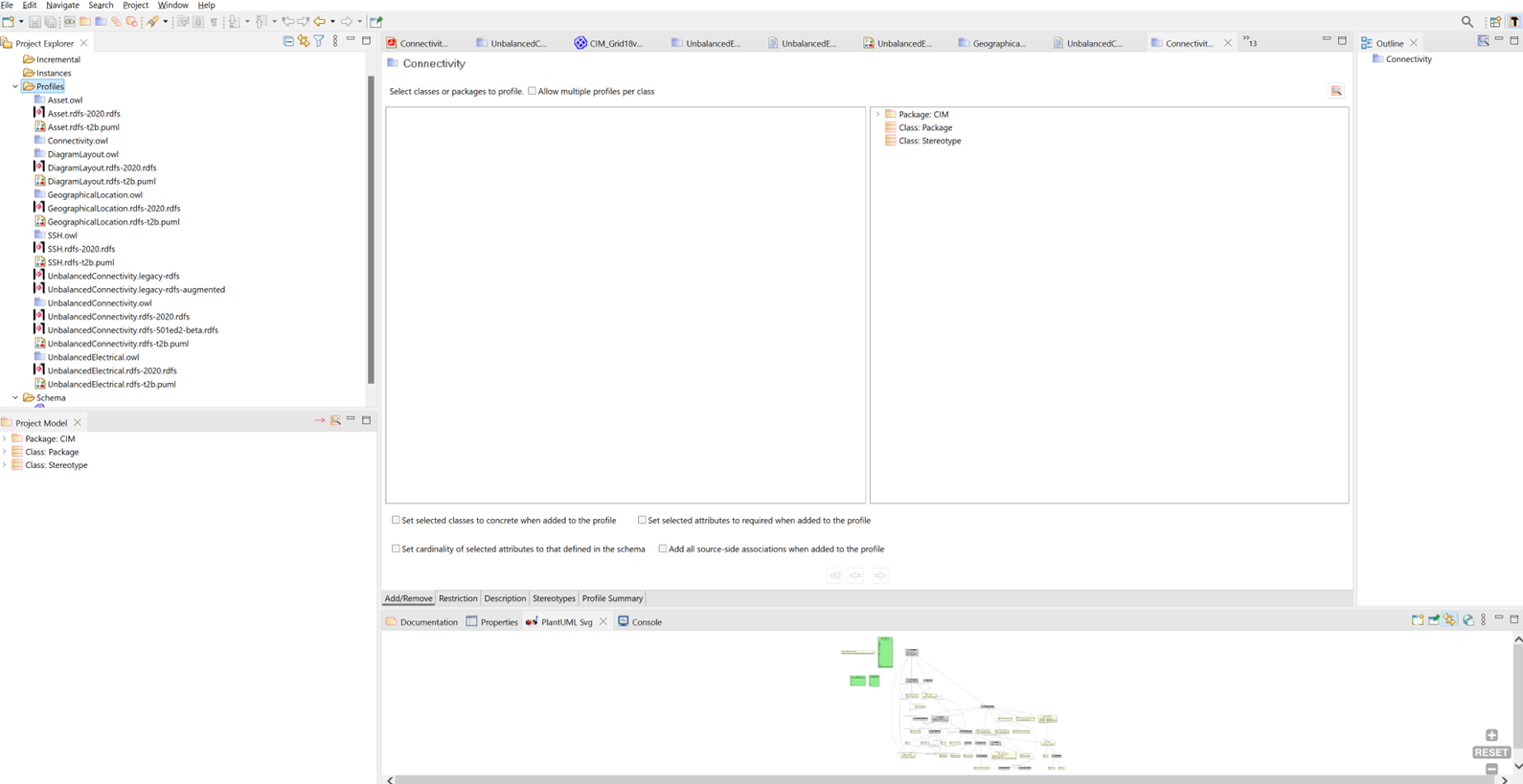Toggle Link with Editor in Project Explorer

tap(304, 41)
